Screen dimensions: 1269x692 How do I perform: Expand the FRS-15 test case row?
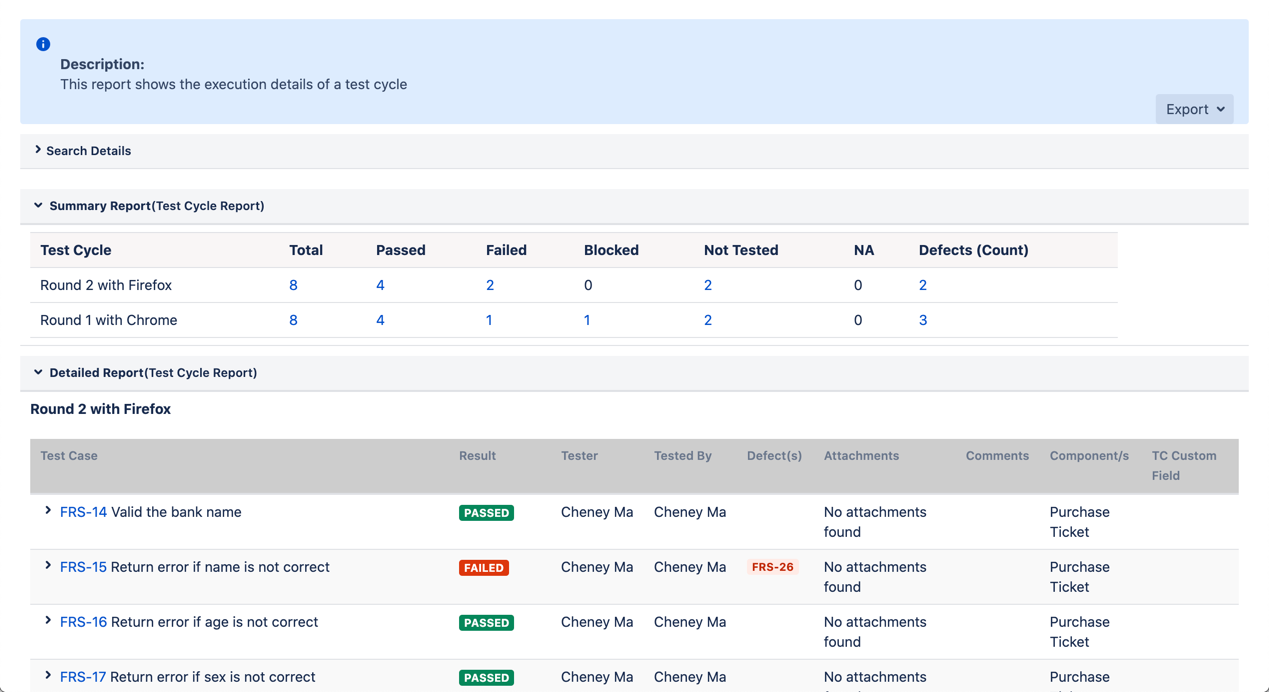[48, 566]
